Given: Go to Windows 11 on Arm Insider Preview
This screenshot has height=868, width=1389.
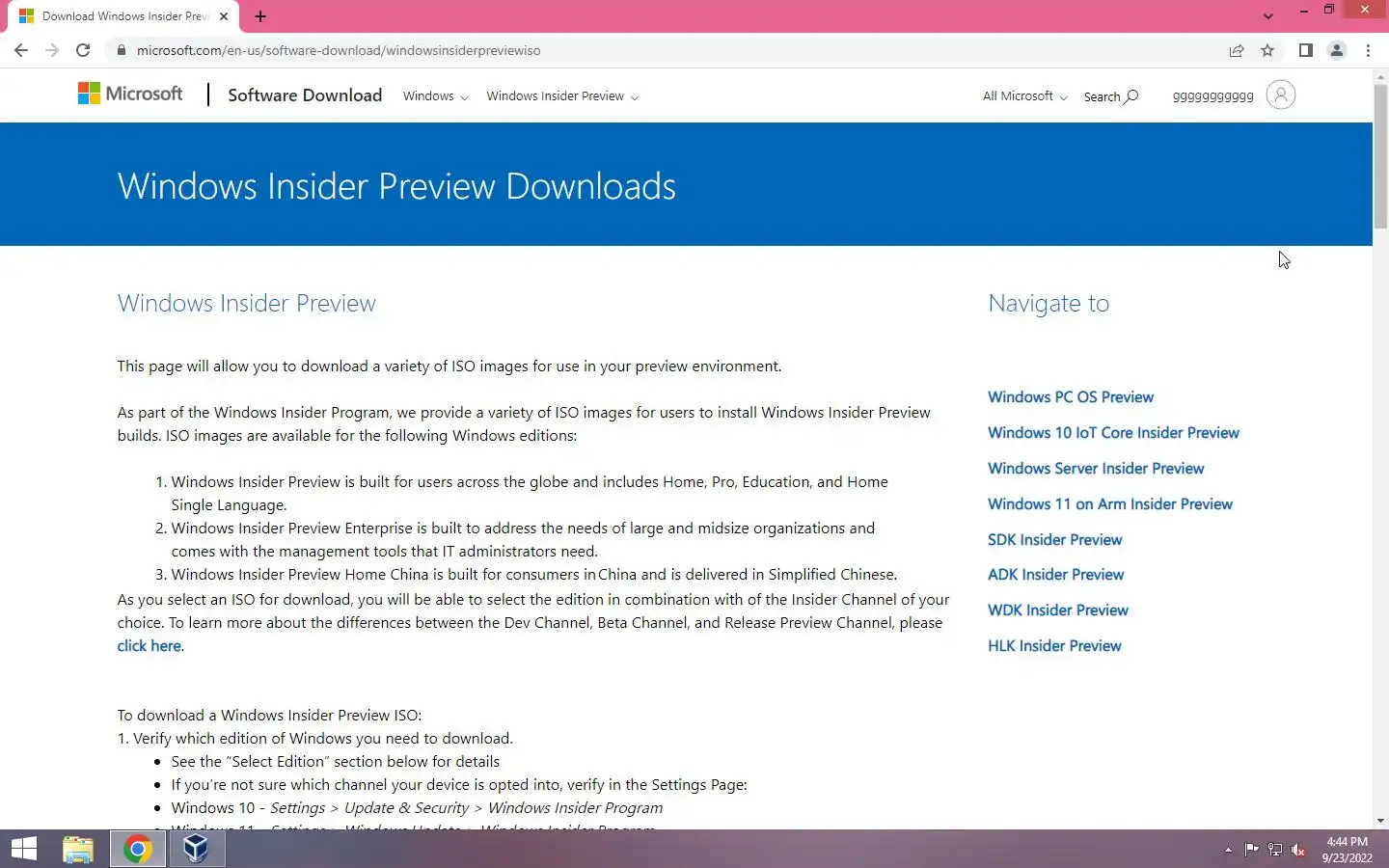Looking at the screenshot, I should [1110, 504].
